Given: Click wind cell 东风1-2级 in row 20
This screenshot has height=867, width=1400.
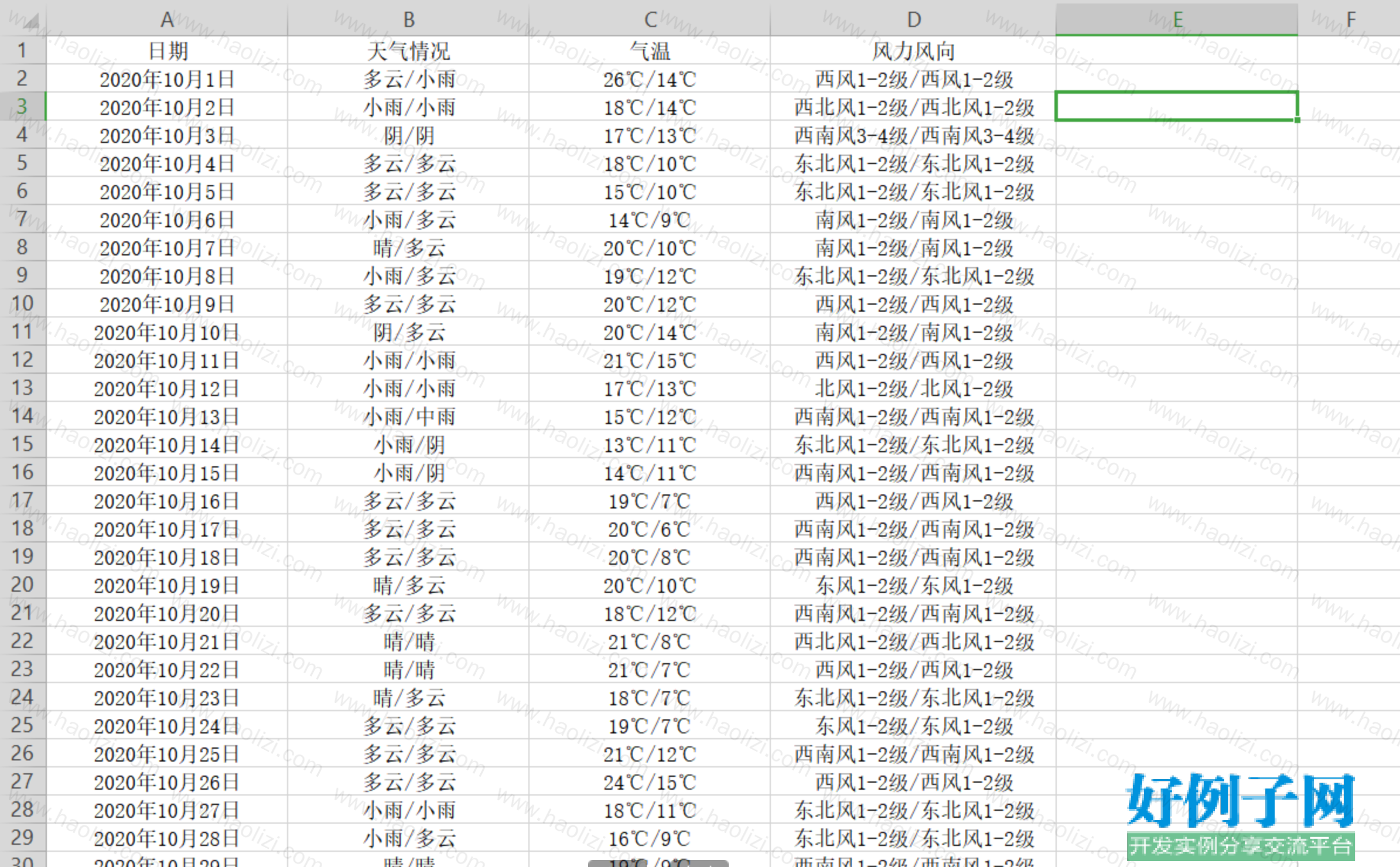Looking at the screenshot, I should (x=913, y=585).
